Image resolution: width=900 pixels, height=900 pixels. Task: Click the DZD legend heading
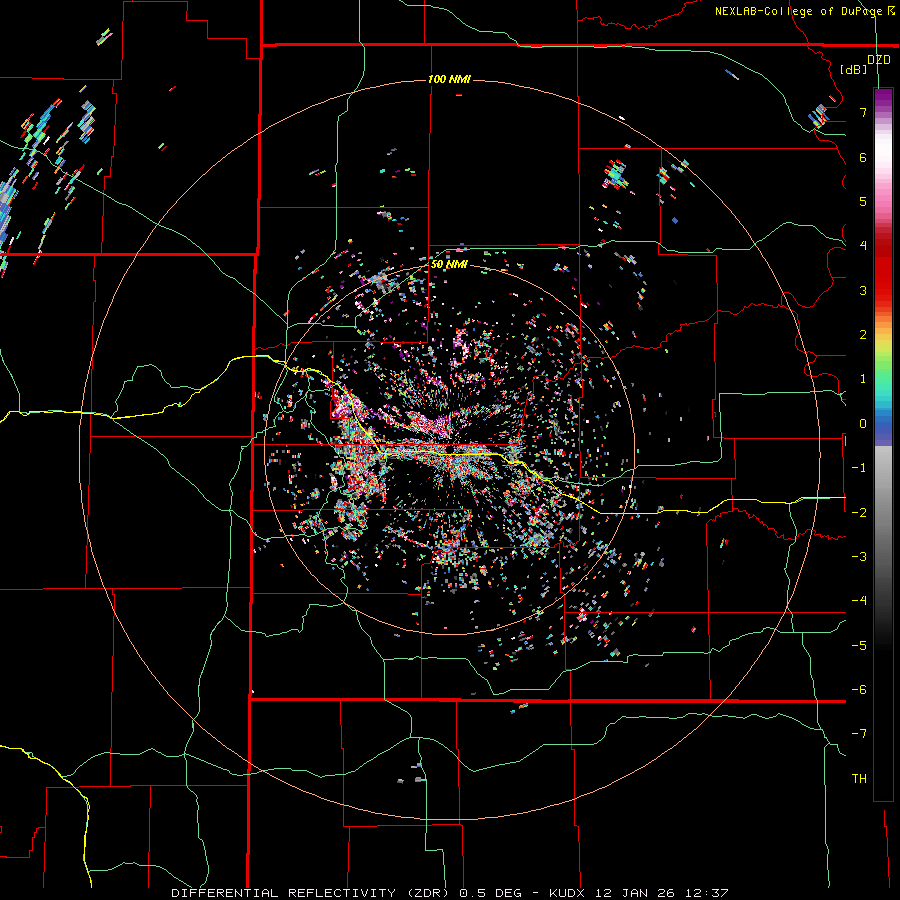879,60
